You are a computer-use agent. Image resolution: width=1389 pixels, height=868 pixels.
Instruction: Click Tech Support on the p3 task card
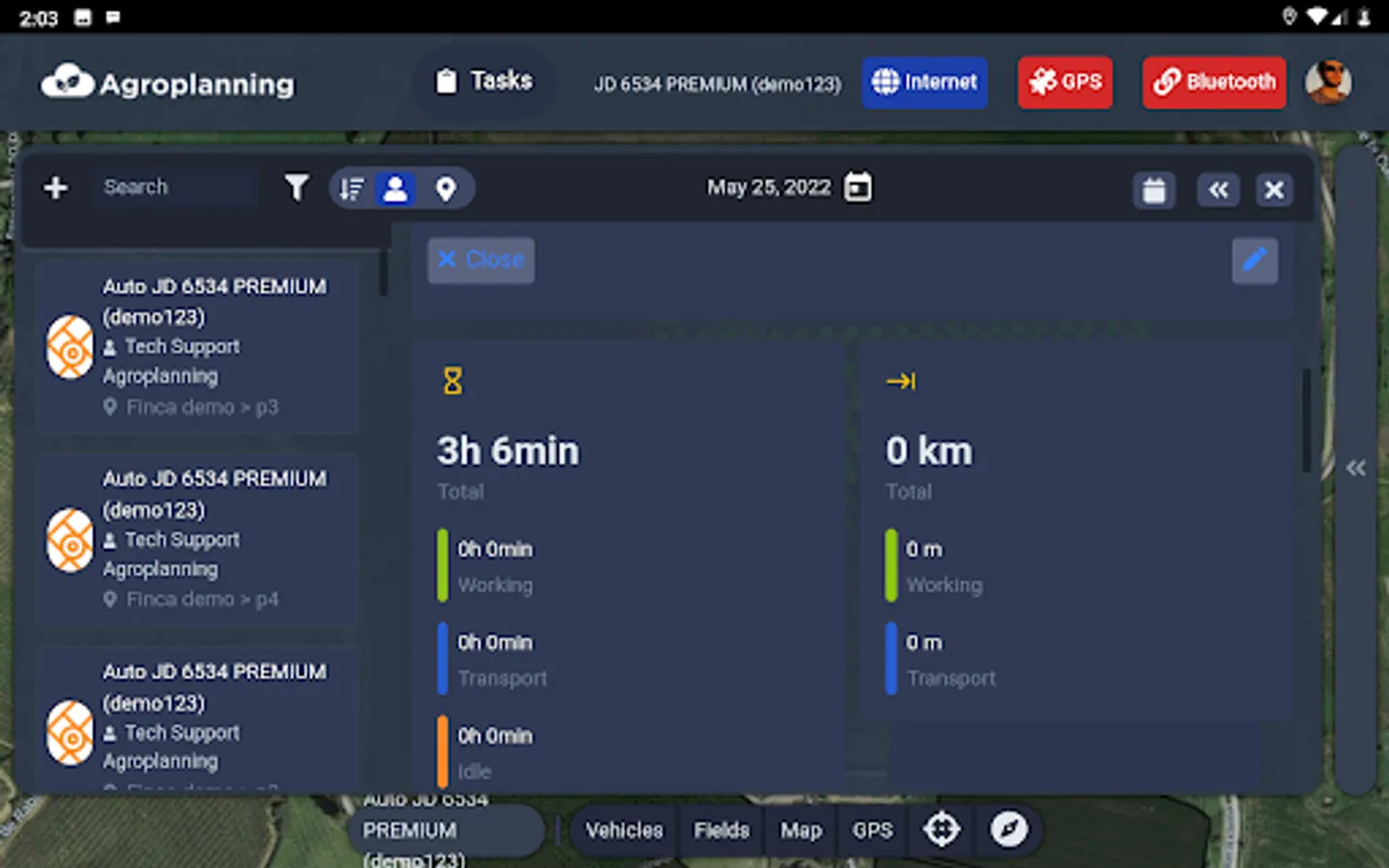click(x=181, y=346)
